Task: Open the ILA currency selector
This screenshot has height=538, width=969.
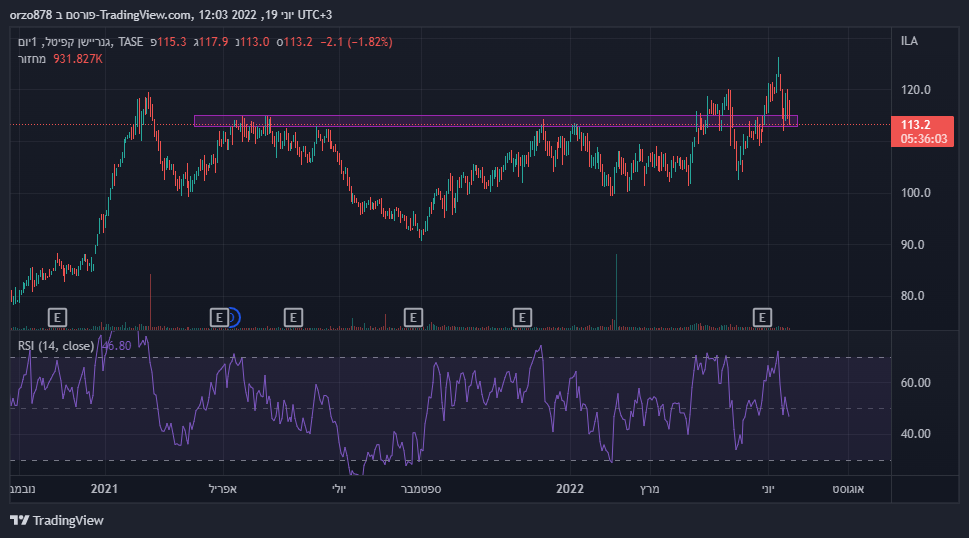Action: coord(909,41)
